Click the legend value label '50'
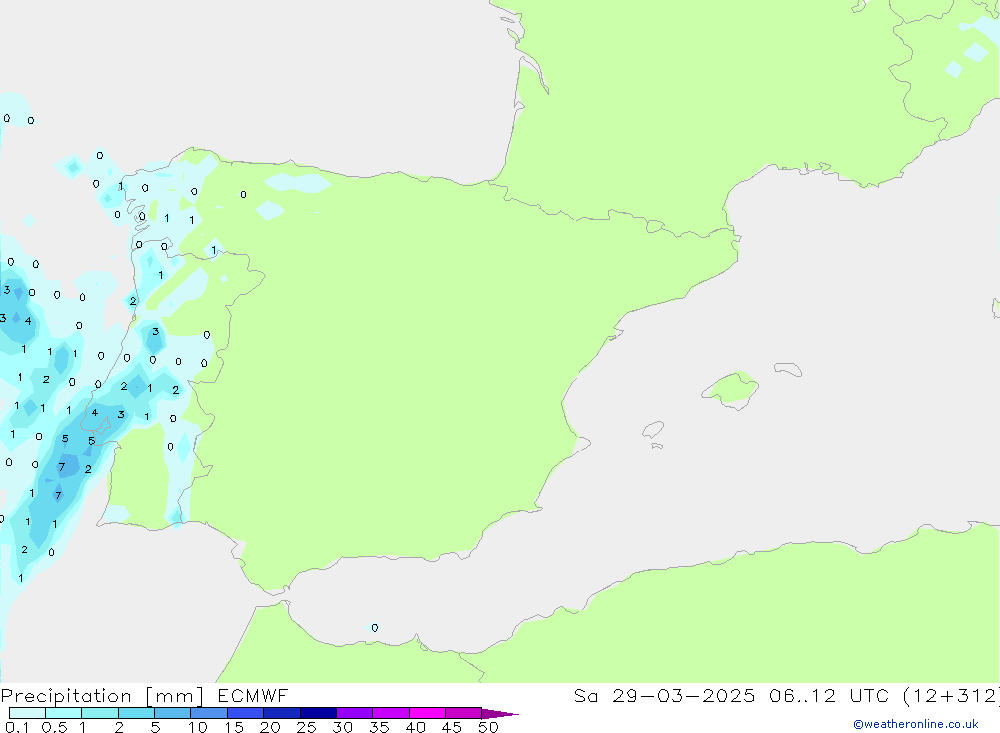Screen dimensions: 1000x733 tap(488, 727)
